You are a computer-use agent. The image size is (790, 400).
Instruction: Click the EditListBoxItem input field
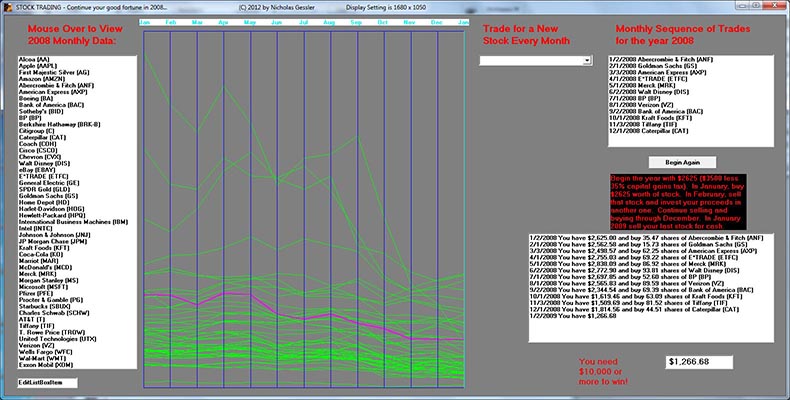47,383
